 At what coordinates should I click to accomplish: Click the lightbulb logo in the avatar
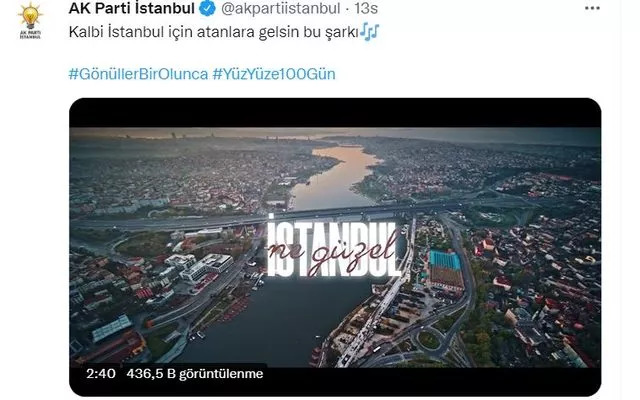point(30,16)
